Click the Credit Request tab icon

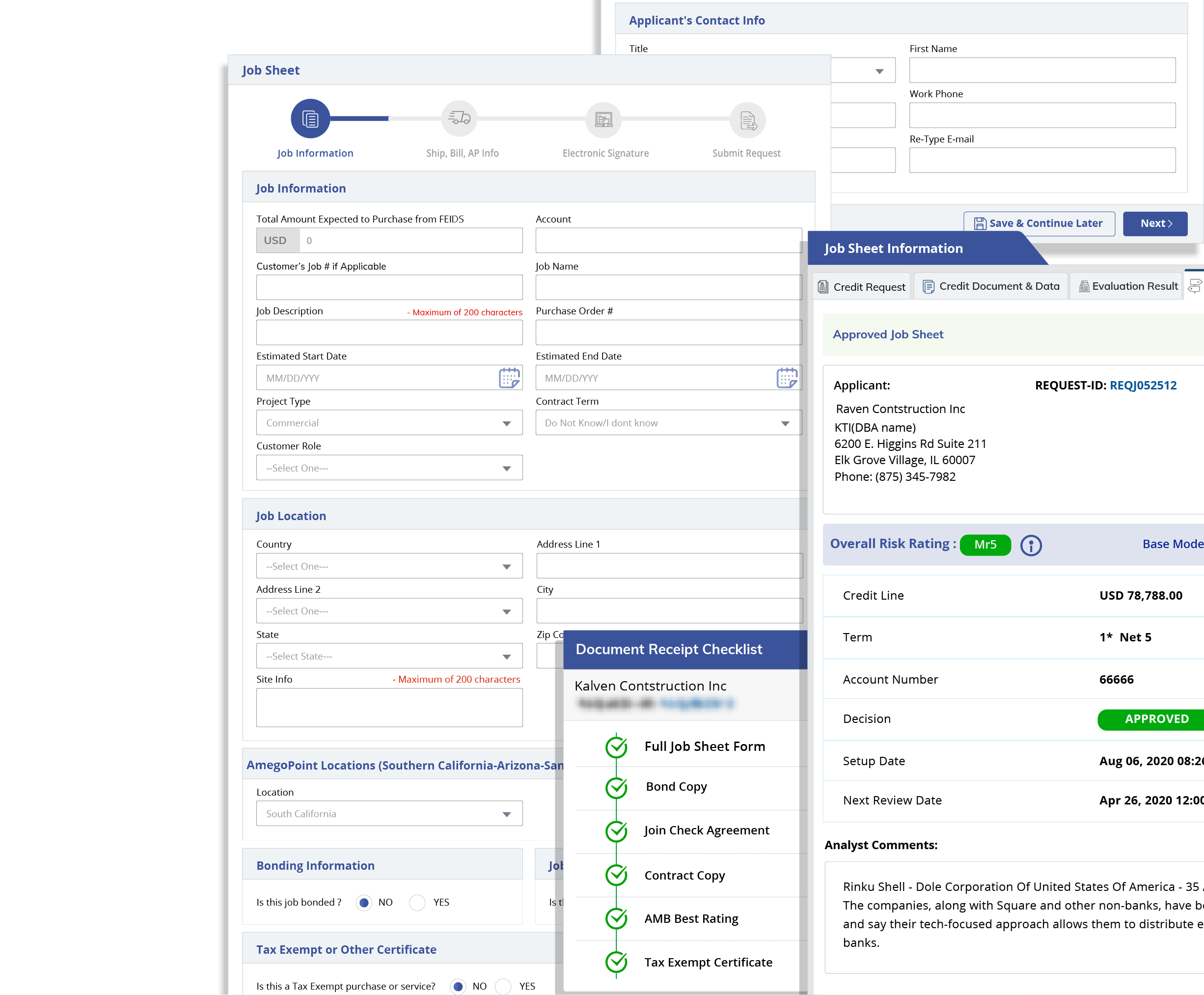coord(824,287)
